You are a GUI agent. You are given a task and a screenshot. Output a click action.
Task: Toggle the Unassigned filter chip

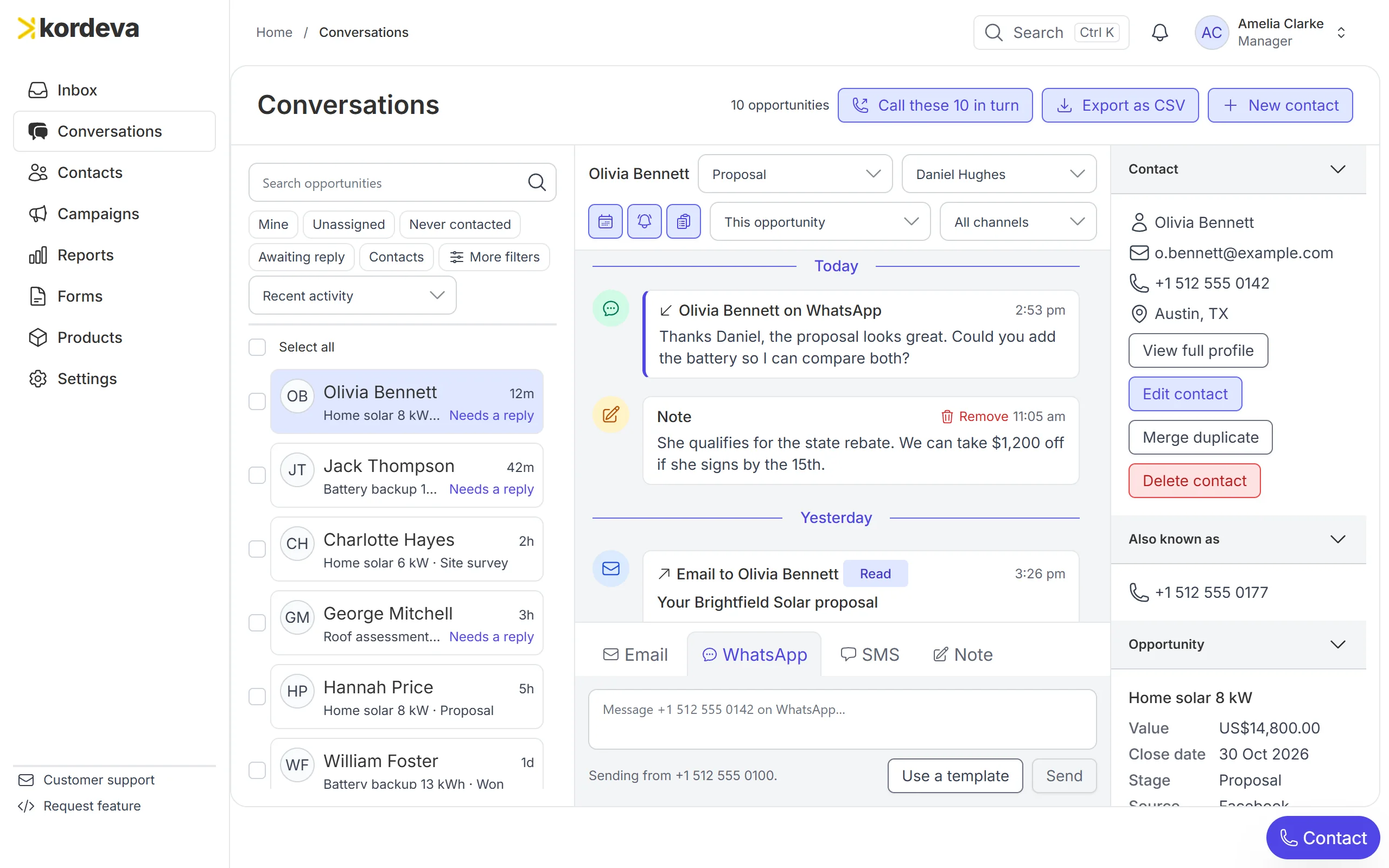pos(348,225)
